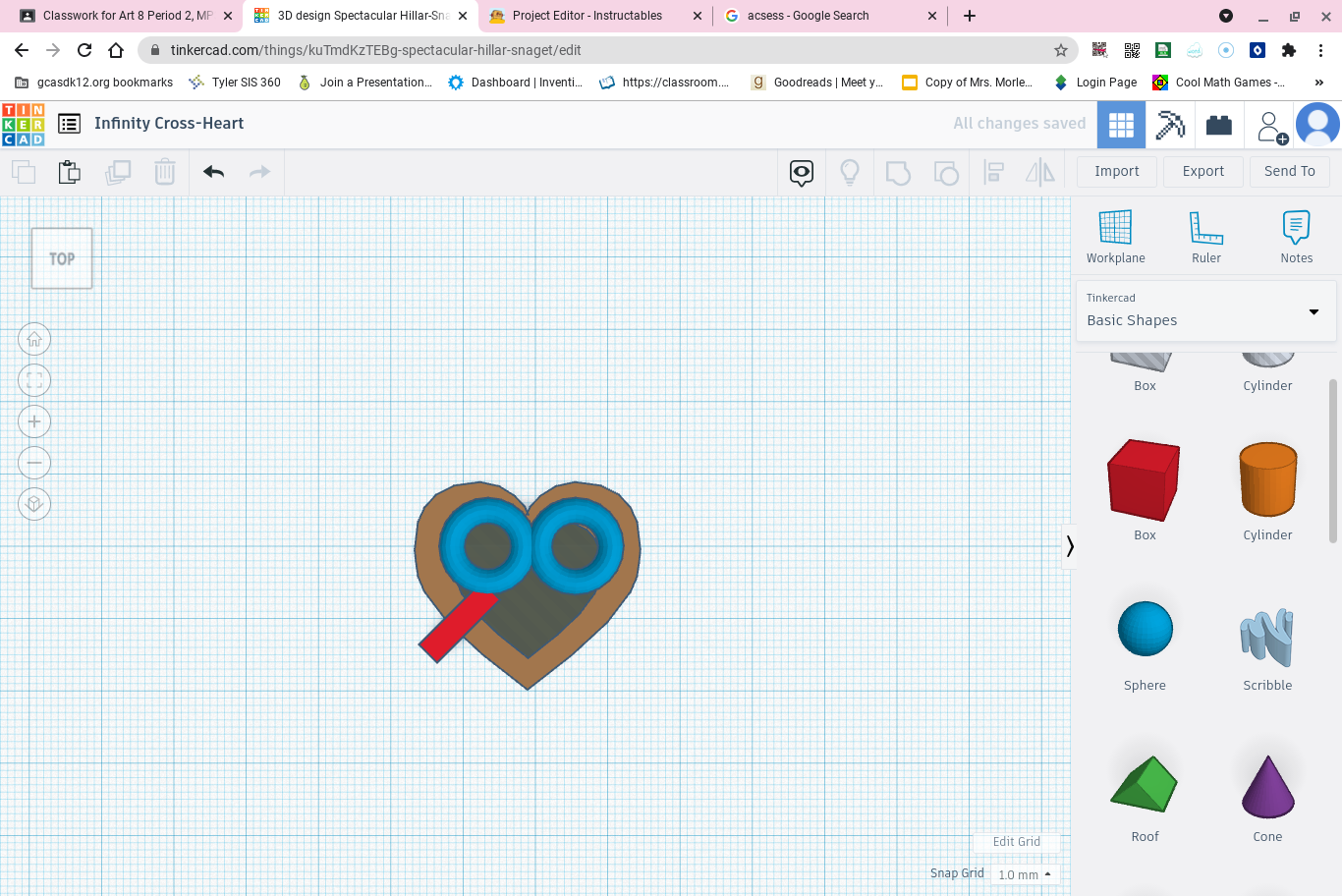This screenshot has width=1342, height=896.
Task: Open the Basic Shapes category dropdown
Action: pos(1205,311)
